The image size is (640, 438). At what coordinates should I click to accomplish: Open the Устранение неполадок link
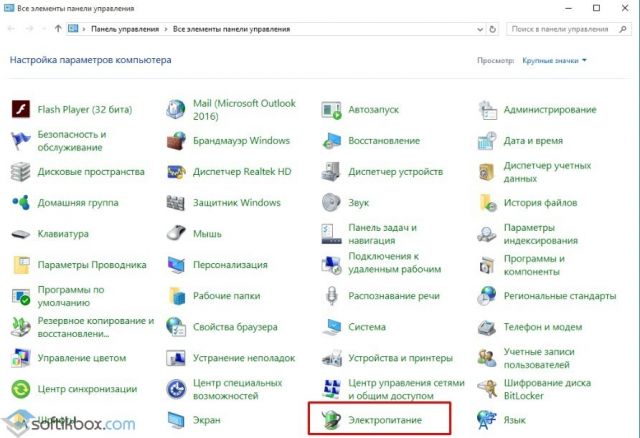[x=244, y=358]
